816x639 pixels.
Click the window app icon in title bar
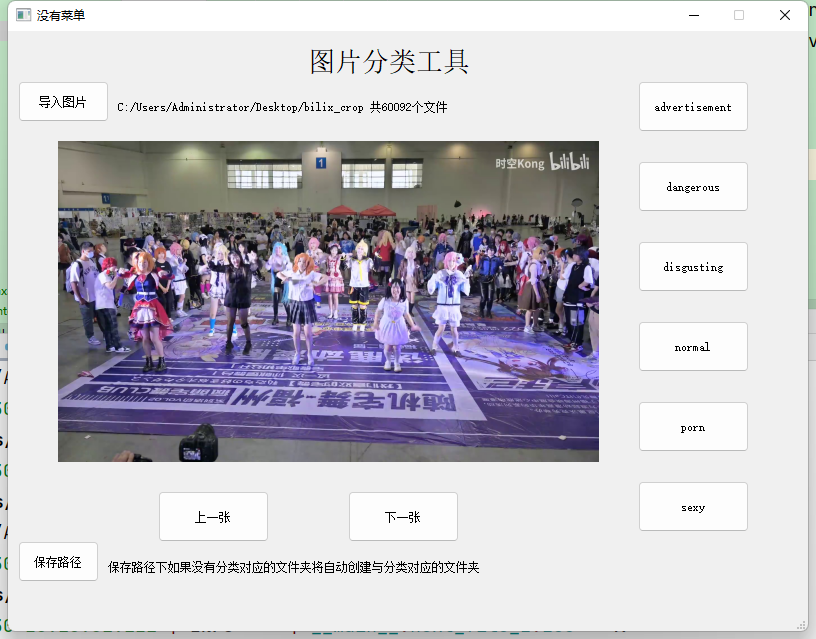point(23,15)
